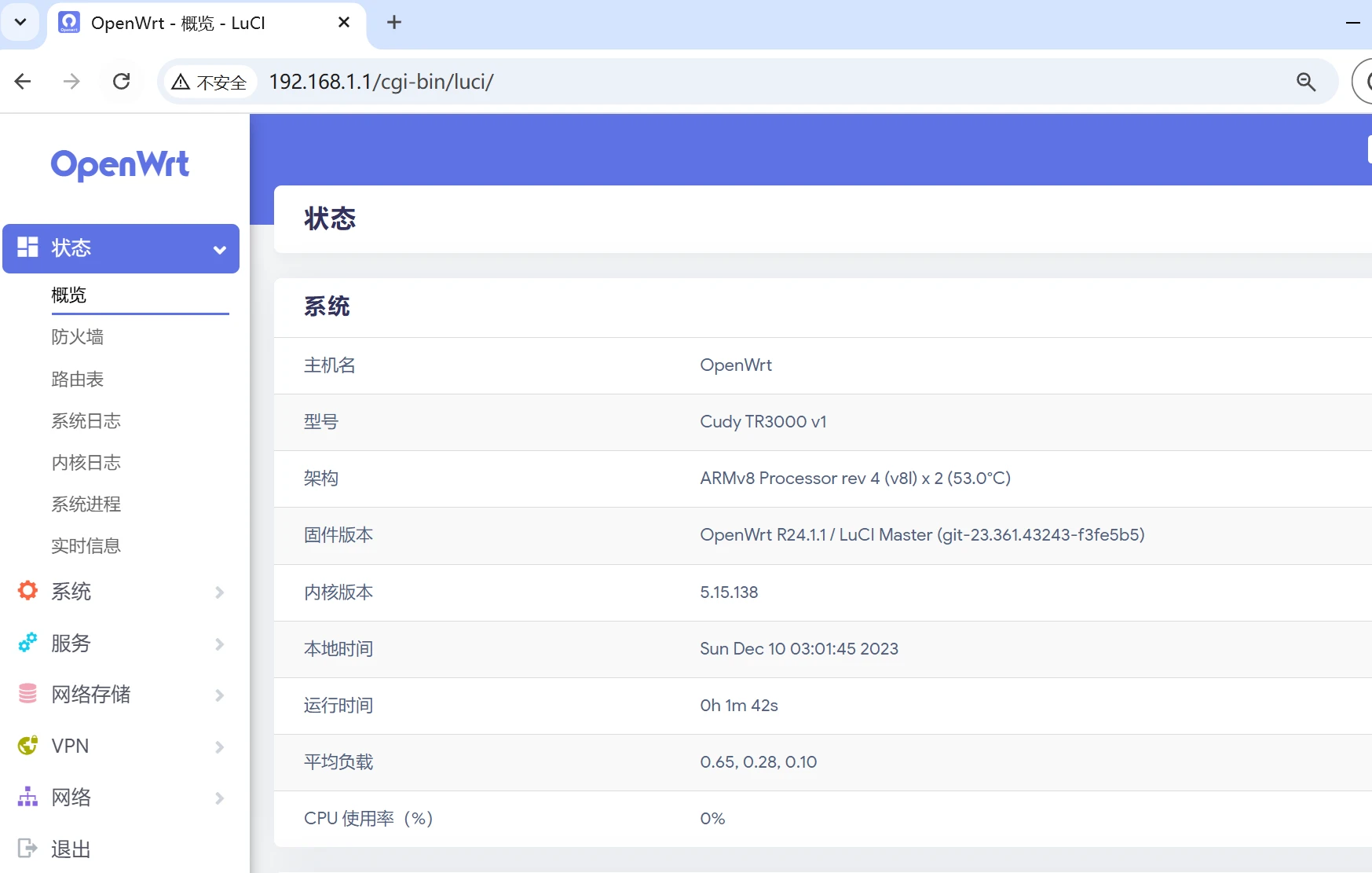Expand the VPN menu chevron

(x=220, y=746)
